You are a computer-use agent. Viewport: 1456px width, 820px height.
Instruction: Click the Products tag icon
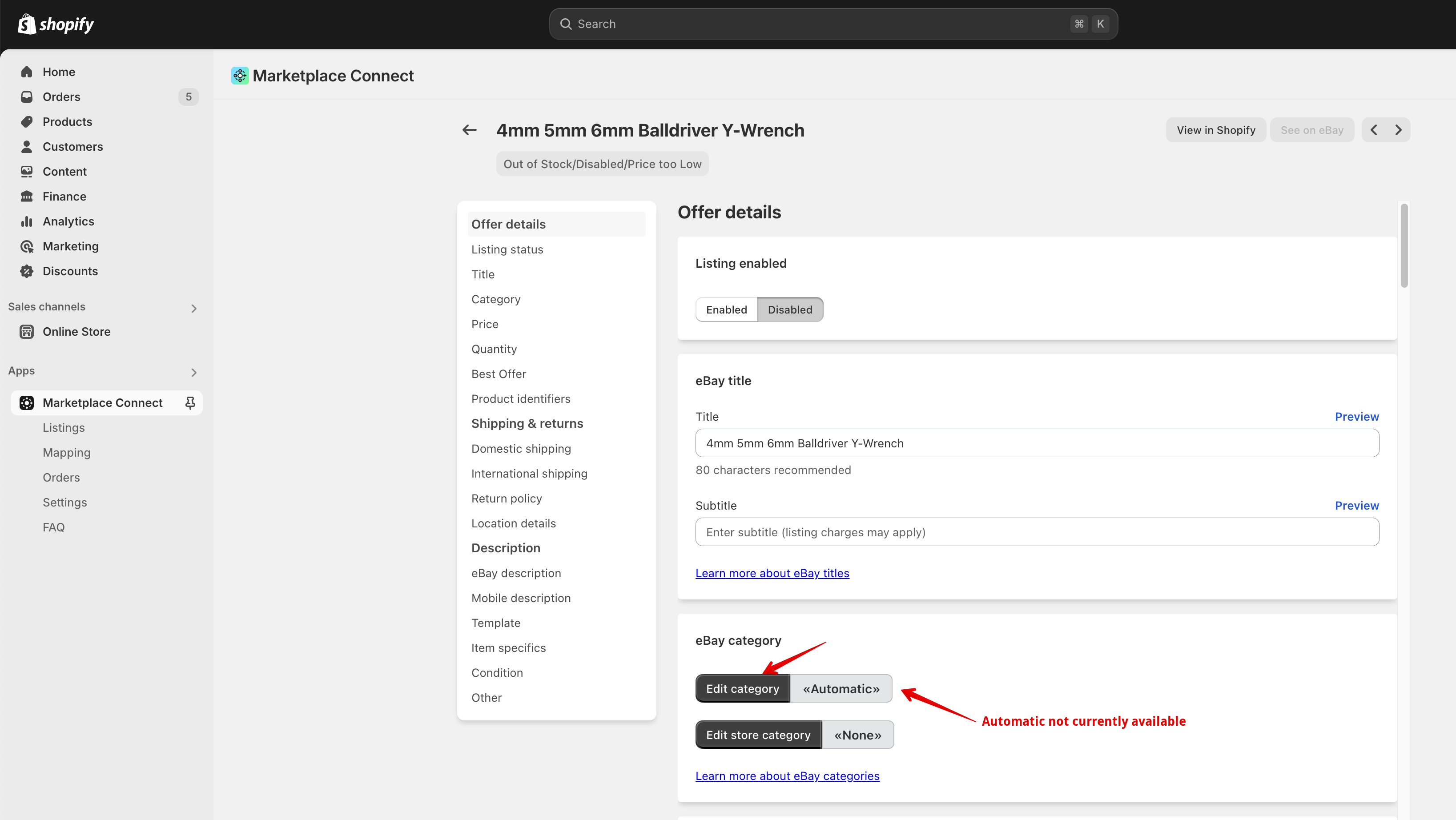(27, 121)
